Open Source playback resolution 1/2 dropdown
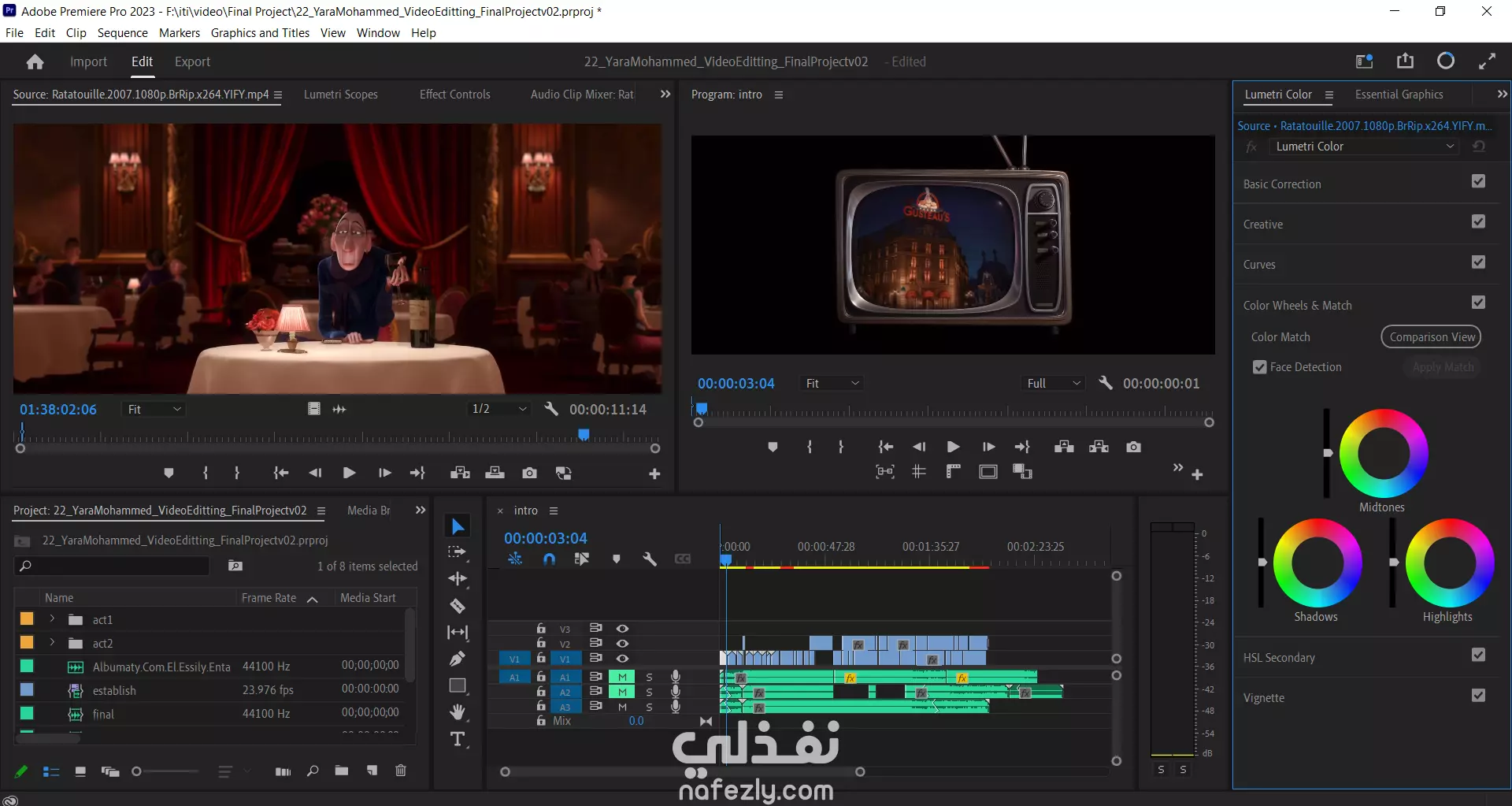 [x=498, y=409]
